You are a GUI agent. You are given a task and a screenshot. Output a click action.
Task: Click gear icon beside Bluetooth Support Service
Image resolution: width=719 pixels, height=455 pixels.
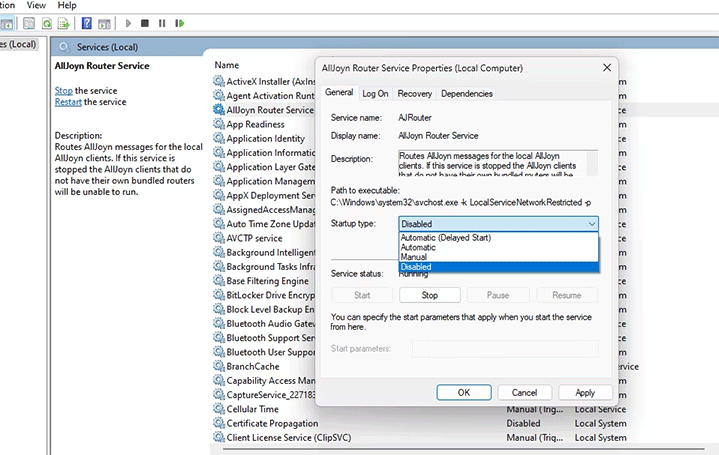pyautogui.click(x=219, y=337)
